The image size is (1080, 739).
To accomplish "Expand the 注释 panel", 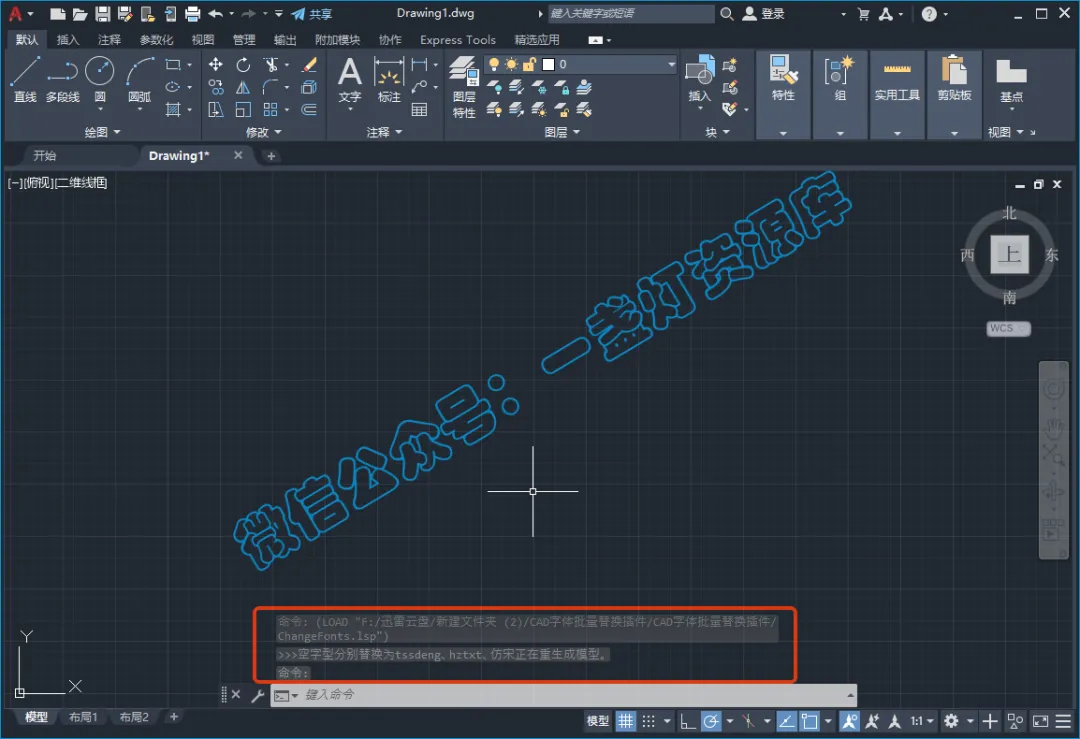I will [x=384, y=132].
